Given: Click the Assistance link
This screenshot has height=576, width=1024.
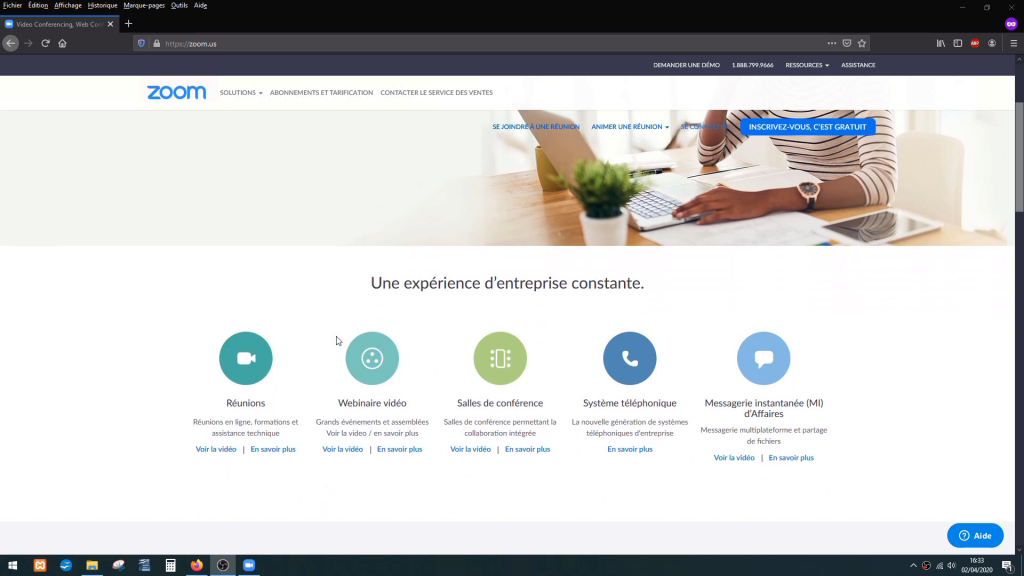Looking at the screenshot, I should click(858, 65).
